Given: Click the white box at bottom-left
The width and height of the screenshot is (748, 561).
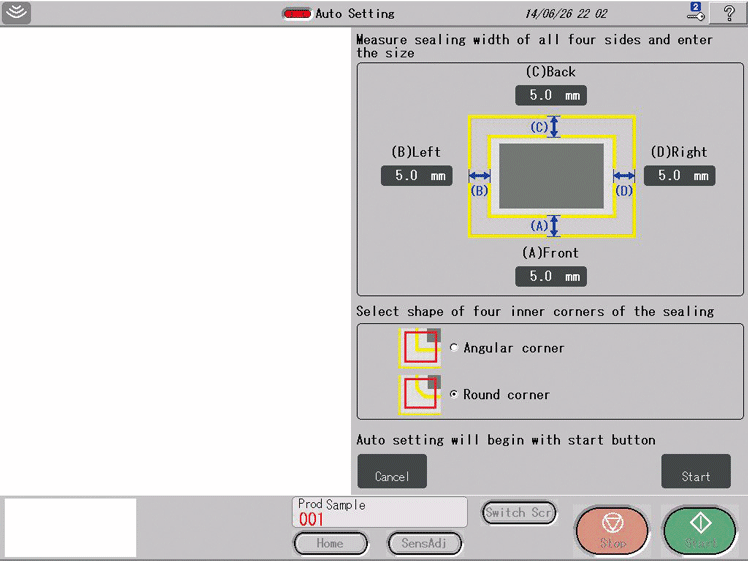Looking at the screenshot, I should coord(71,527).
